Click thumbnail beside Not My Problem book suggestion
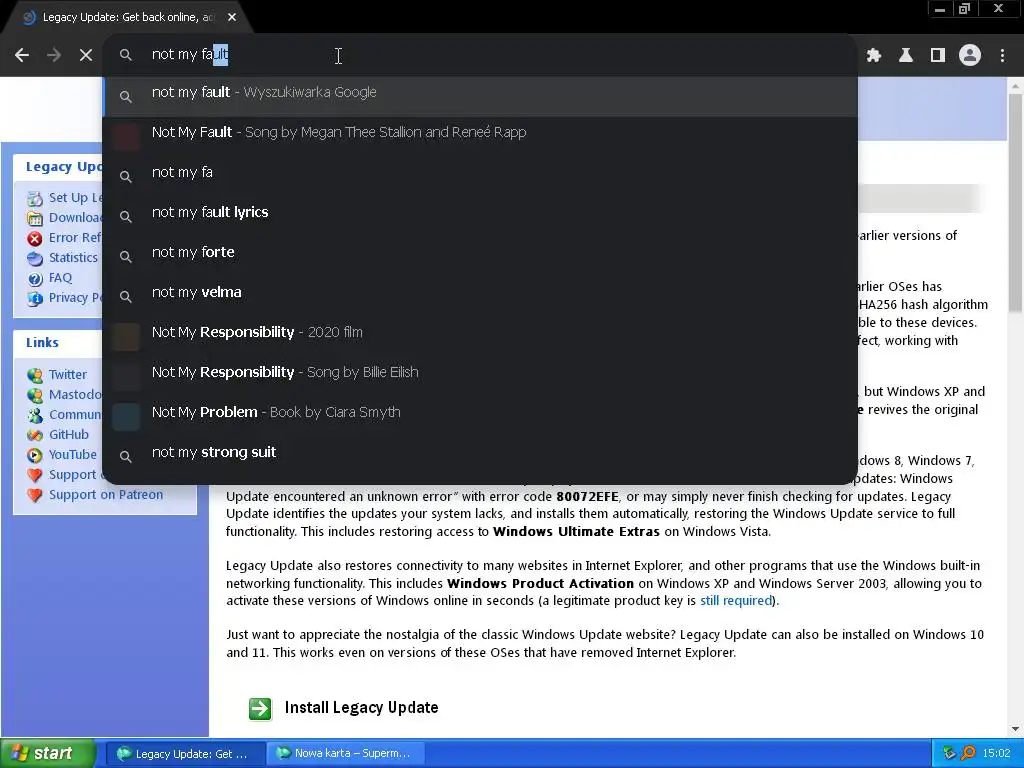1024x768 pixels. click(x=125, y=417)
